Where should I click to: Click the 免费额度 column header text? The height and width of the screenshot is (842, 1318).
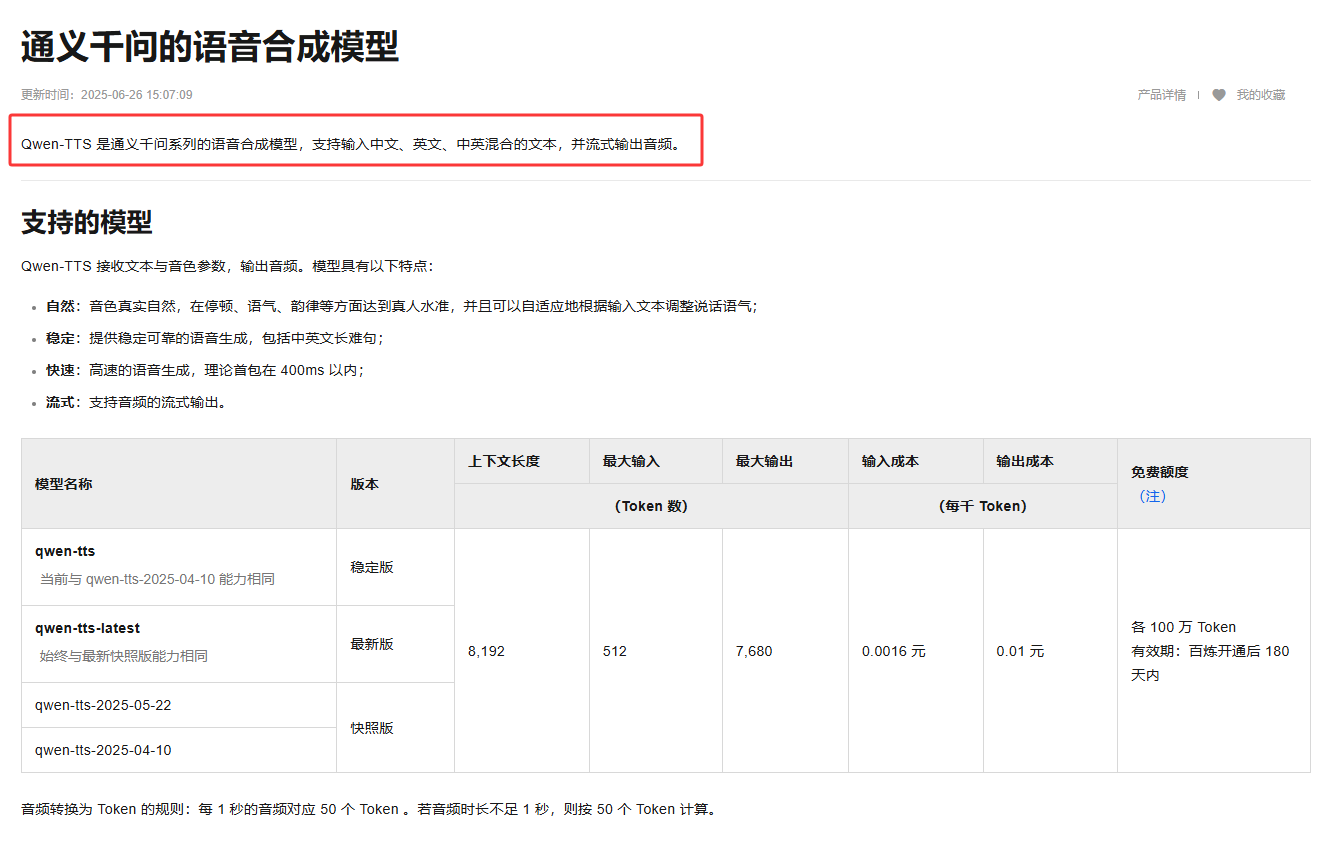(1160, 472)
